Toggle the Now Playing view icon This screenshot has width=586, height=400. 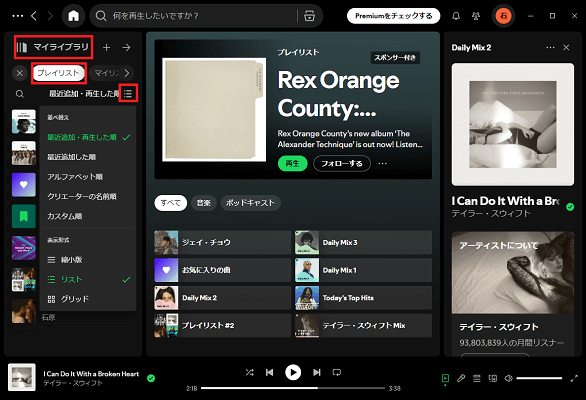(445, 378)
